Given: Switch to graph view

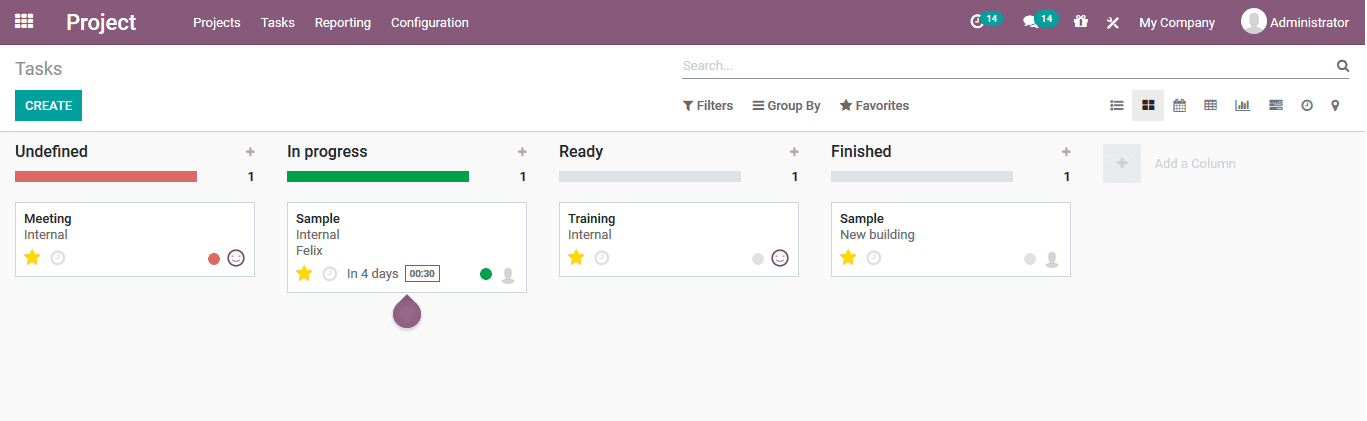Looking at the screenshot, I should coord(1242,105).
